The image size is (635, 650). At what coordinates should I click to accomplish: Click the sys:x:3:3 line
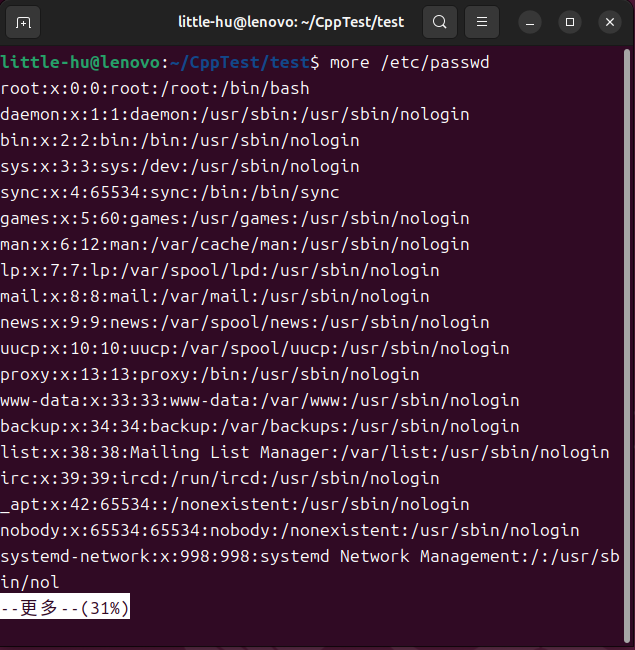click(x=180, y=167)
